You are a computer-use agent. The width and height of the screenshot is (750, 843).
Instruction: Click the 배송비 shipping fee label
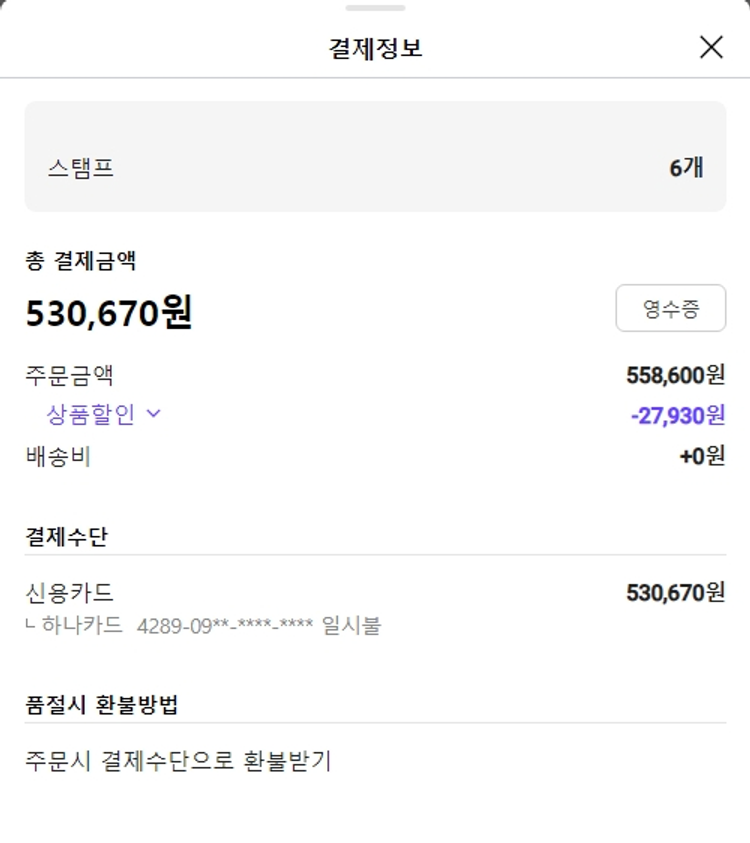tap(58, 457)
